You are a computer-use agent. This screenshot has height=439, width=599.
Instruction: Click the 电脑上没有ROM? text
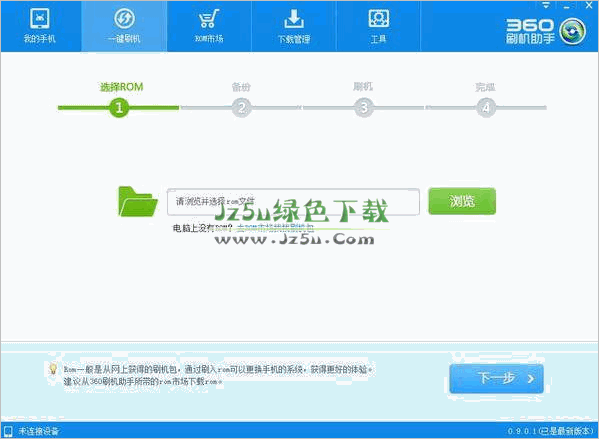click(x=202, y=228)
